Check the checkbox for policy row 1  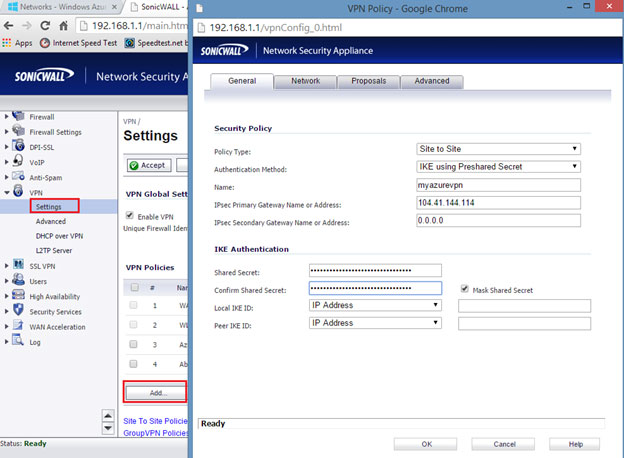[x=133, y=305]
